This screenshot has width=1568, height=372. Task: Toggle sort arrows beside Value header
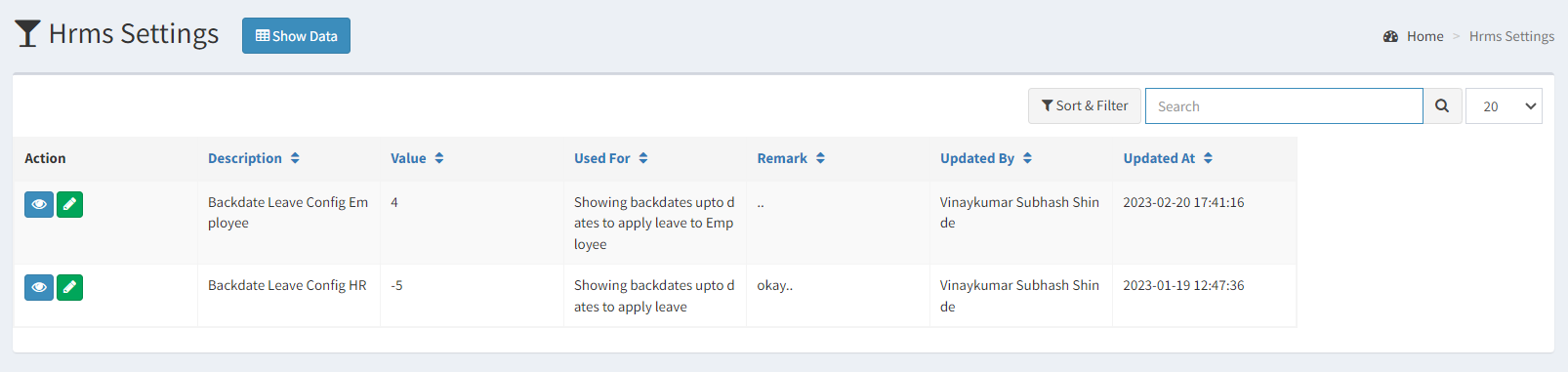pos(439,158)
